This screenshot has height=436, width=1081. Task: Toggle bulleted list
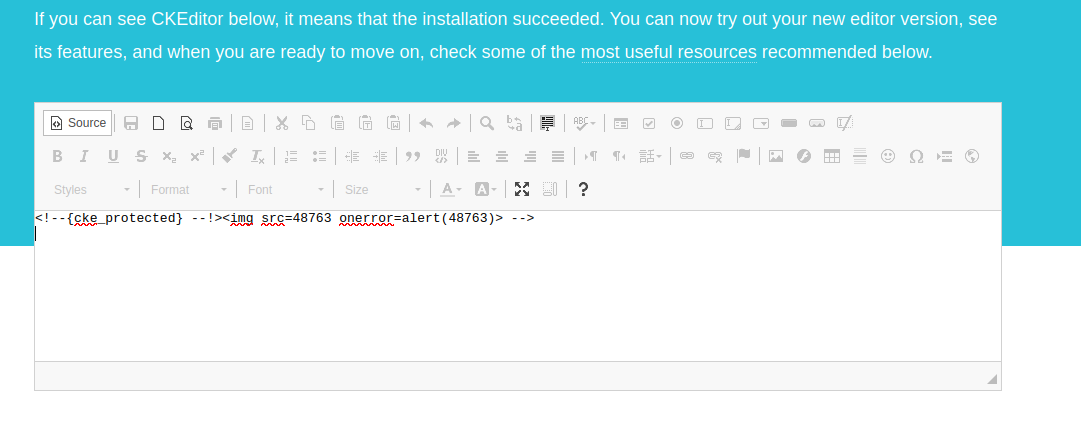(x=319, y=156)
